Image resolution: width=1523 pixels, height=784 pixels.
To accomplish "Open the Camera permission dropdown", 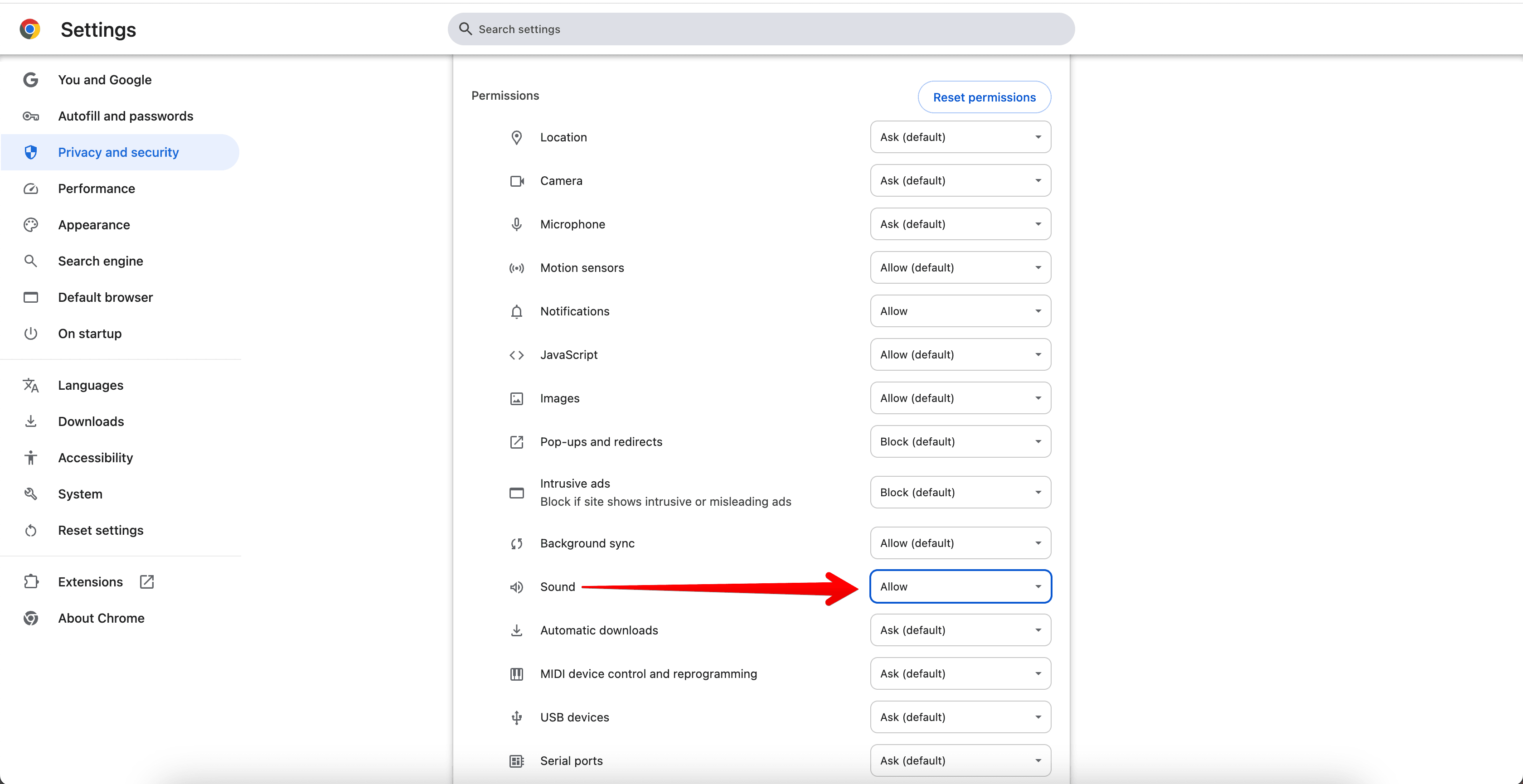I will coord(960,180).
